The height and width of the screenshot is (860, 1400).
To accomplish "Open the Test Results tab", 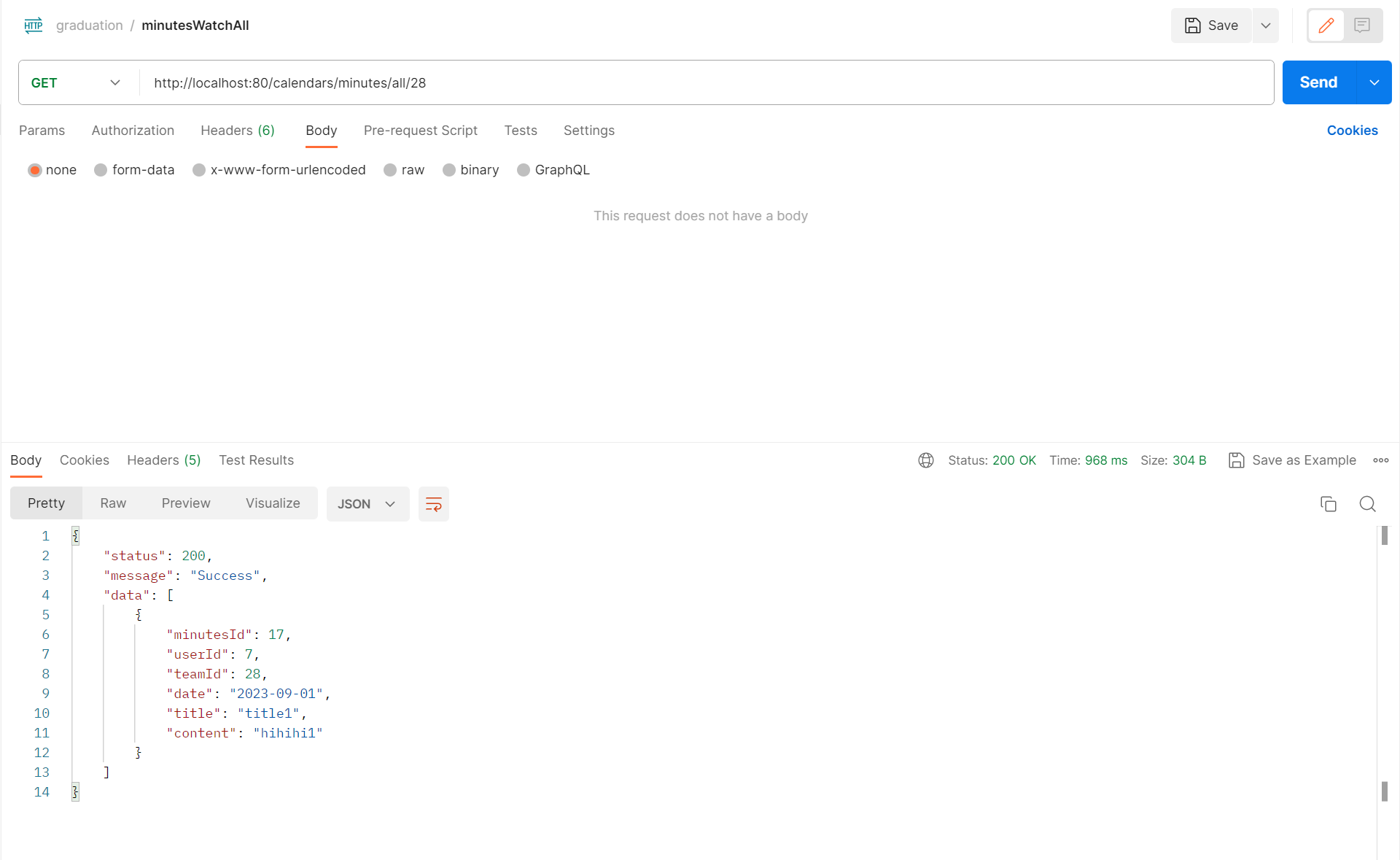I will pos(257,460).
